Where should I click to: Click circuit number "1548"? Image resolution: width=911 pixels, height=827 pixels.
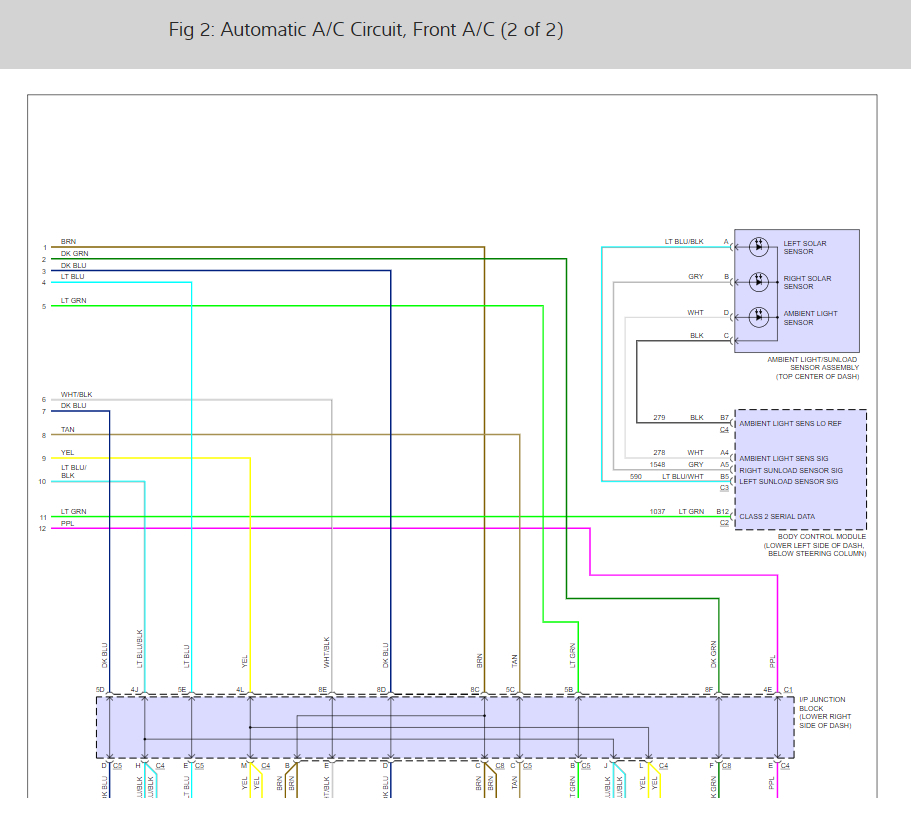[657, 465]
